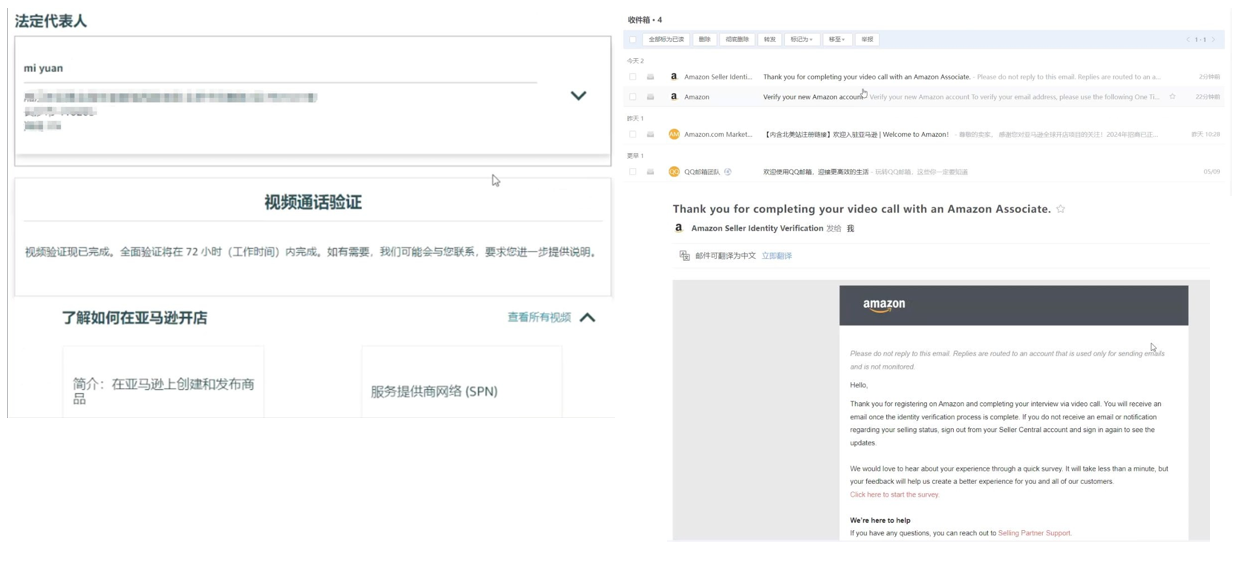
Task: Click Amazon sender logo on Seller Identity row
Action: click(x=674, y=77)
